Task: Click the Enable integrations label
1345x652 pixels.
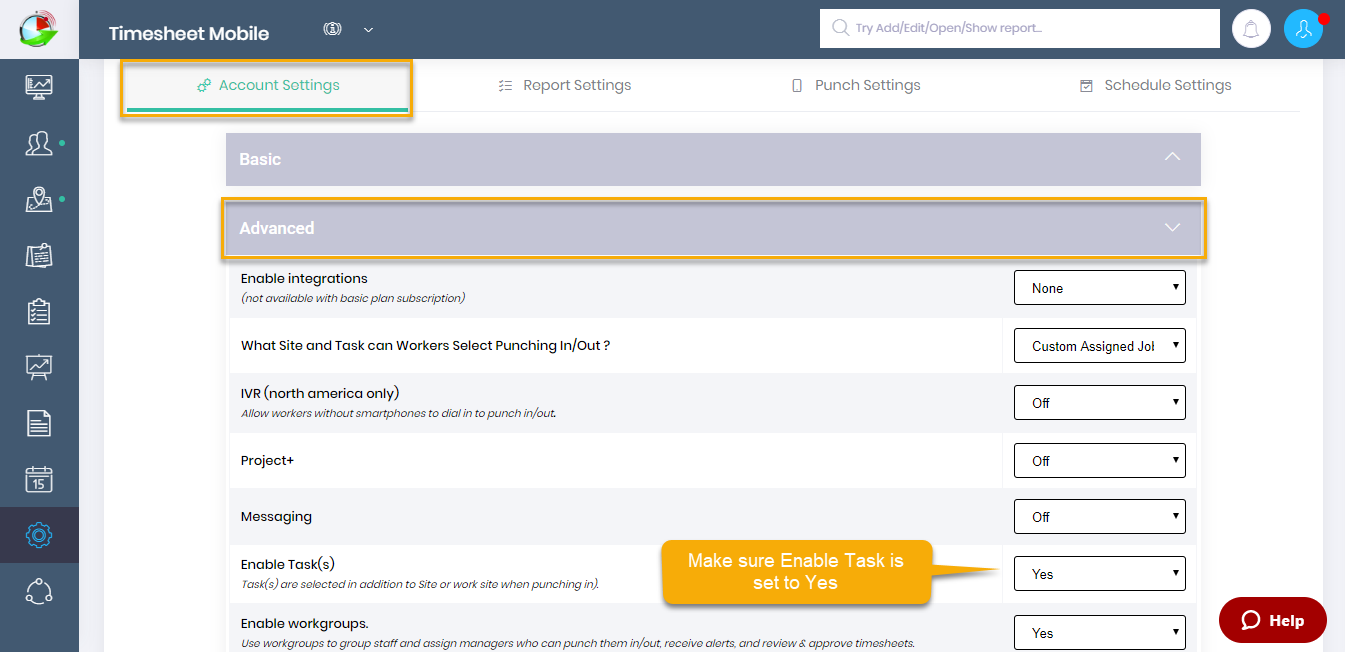Action: (304, 278)
